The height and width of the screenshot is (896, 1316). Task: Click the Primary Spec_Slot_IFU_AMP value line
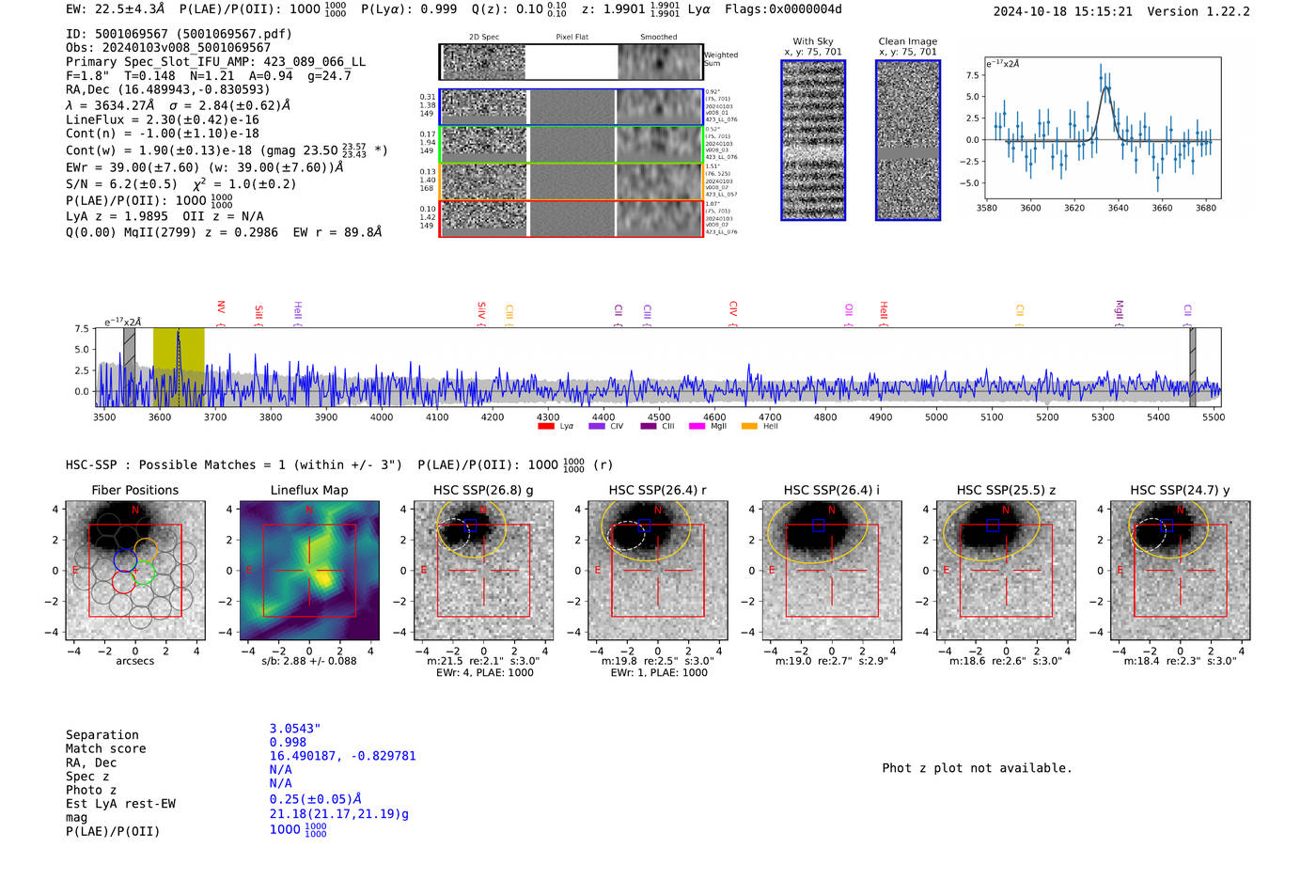point(215,62)
